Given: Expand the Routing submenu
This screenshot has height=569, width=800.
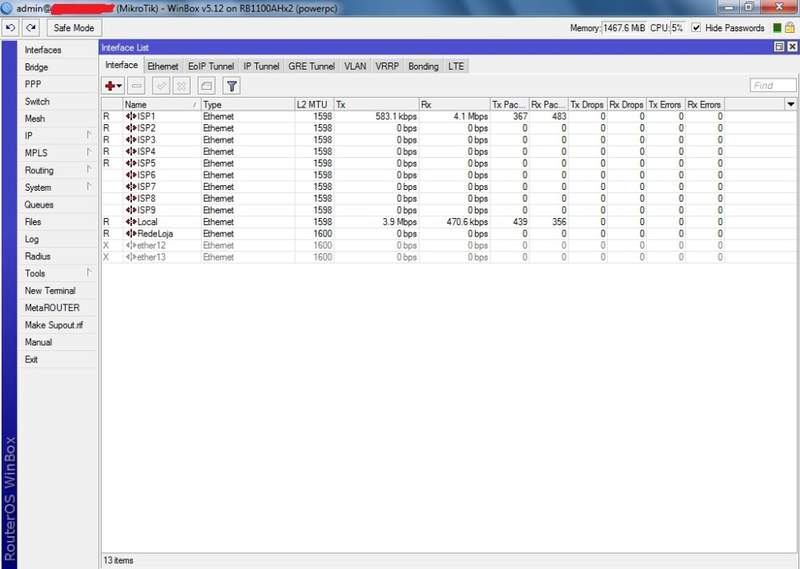Looking at the screenshot, I should point(57,170).
